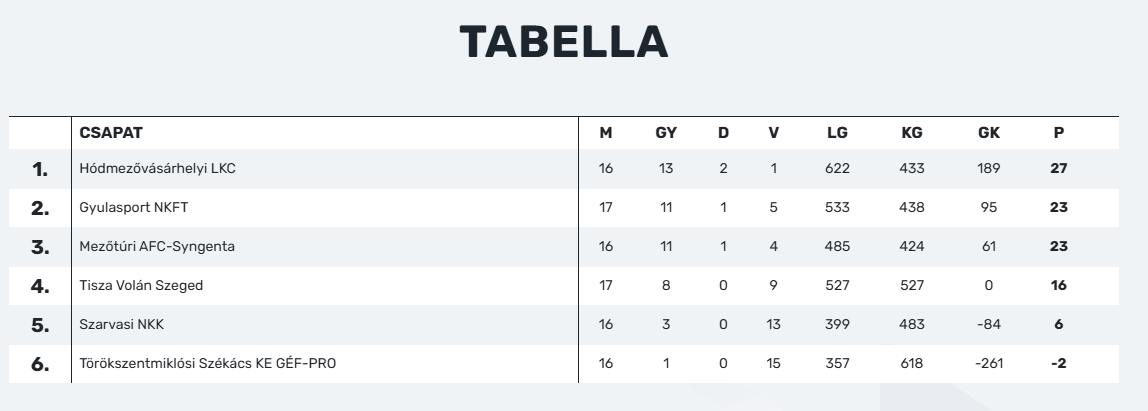The width and height of the screenshot is (1148, 411).
Task: Select Törökszentmiklósi Székács KE GÉF-PRO team
Action: pos(208,364)
